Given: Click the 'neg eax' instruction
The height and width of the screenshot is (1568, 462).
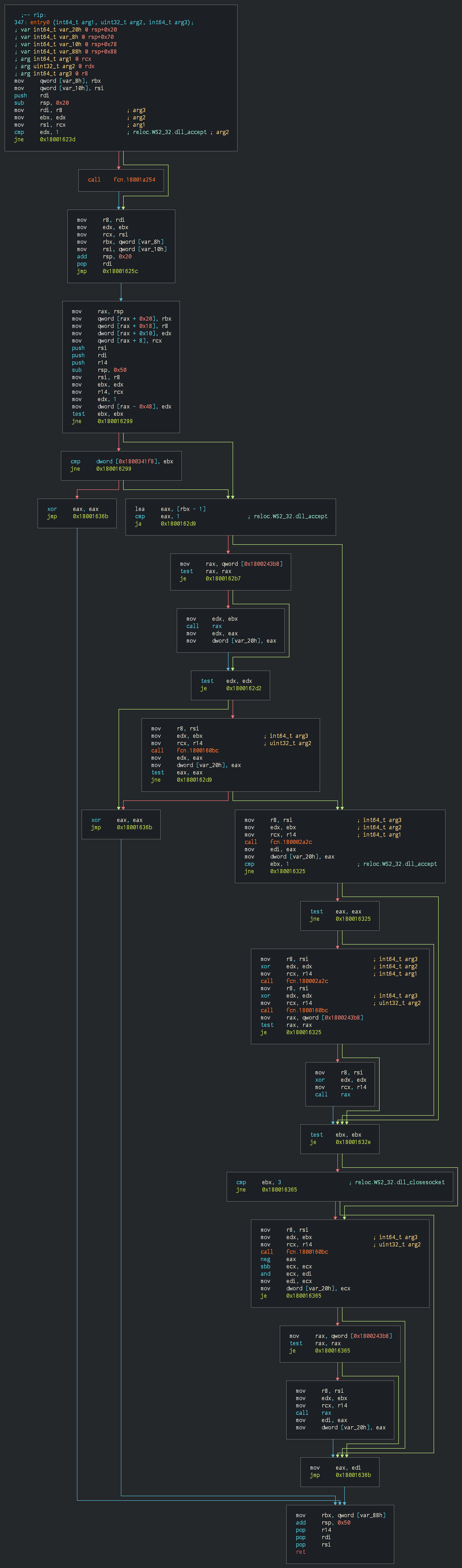Looking at the screenshot, I should (x=278, y=1259).
